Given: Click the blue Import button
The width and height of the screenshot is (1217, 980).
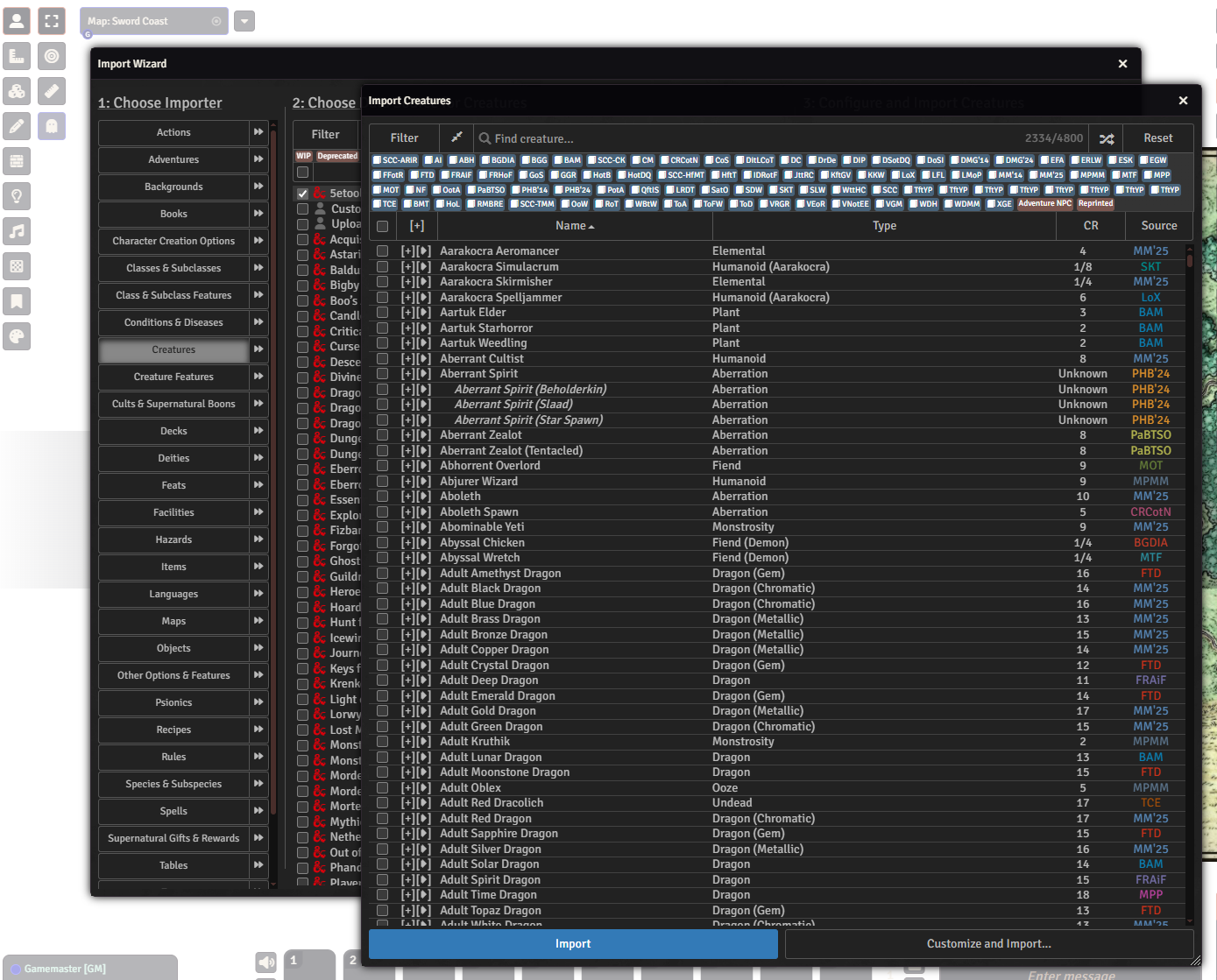Looking at the screenshot, I should pos(573,944).
